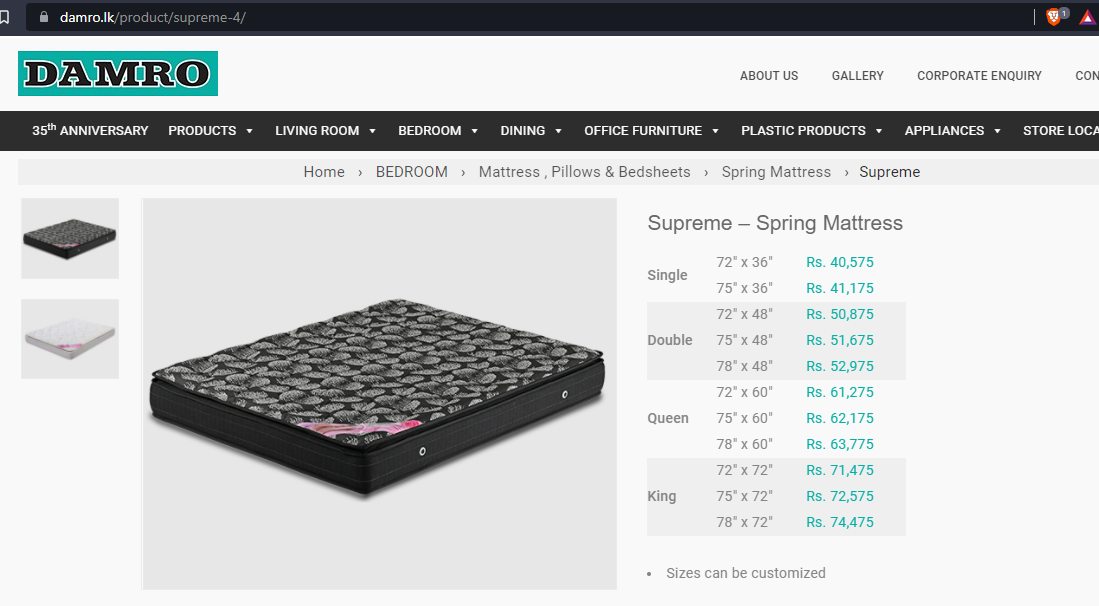Go to Home breadcrumb
Image resolution: width=1099 pixels, height=606 pixels.
pos(324,172)
